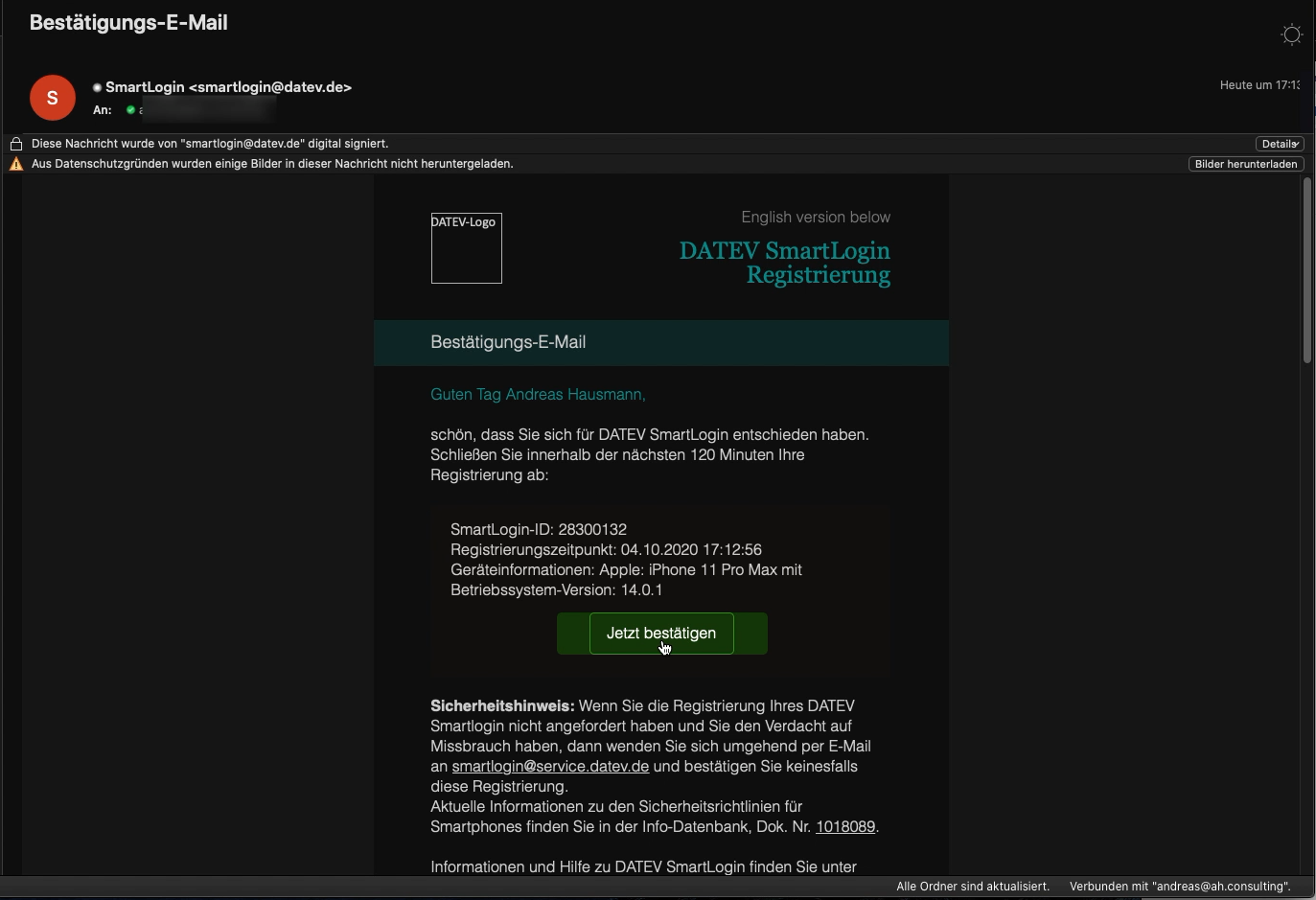
Task: Click Verbunden mit andreas@ah.consulting in status bar
Action: (1181, 887)
